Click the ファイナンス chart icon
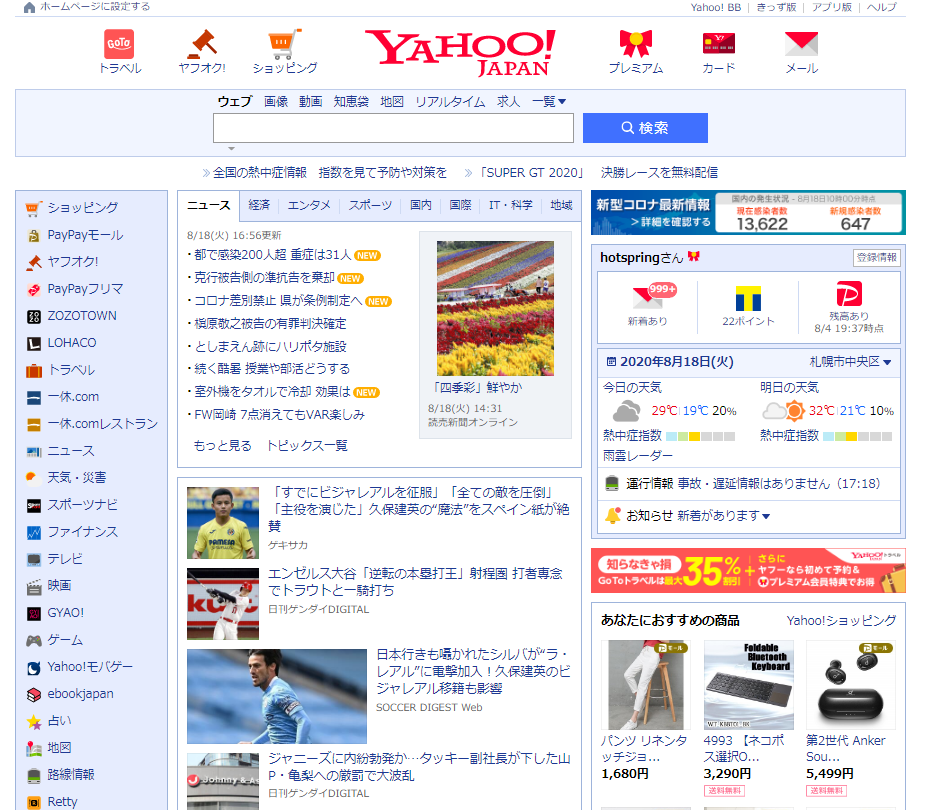The image size is (927, 810). click(34, 532)
